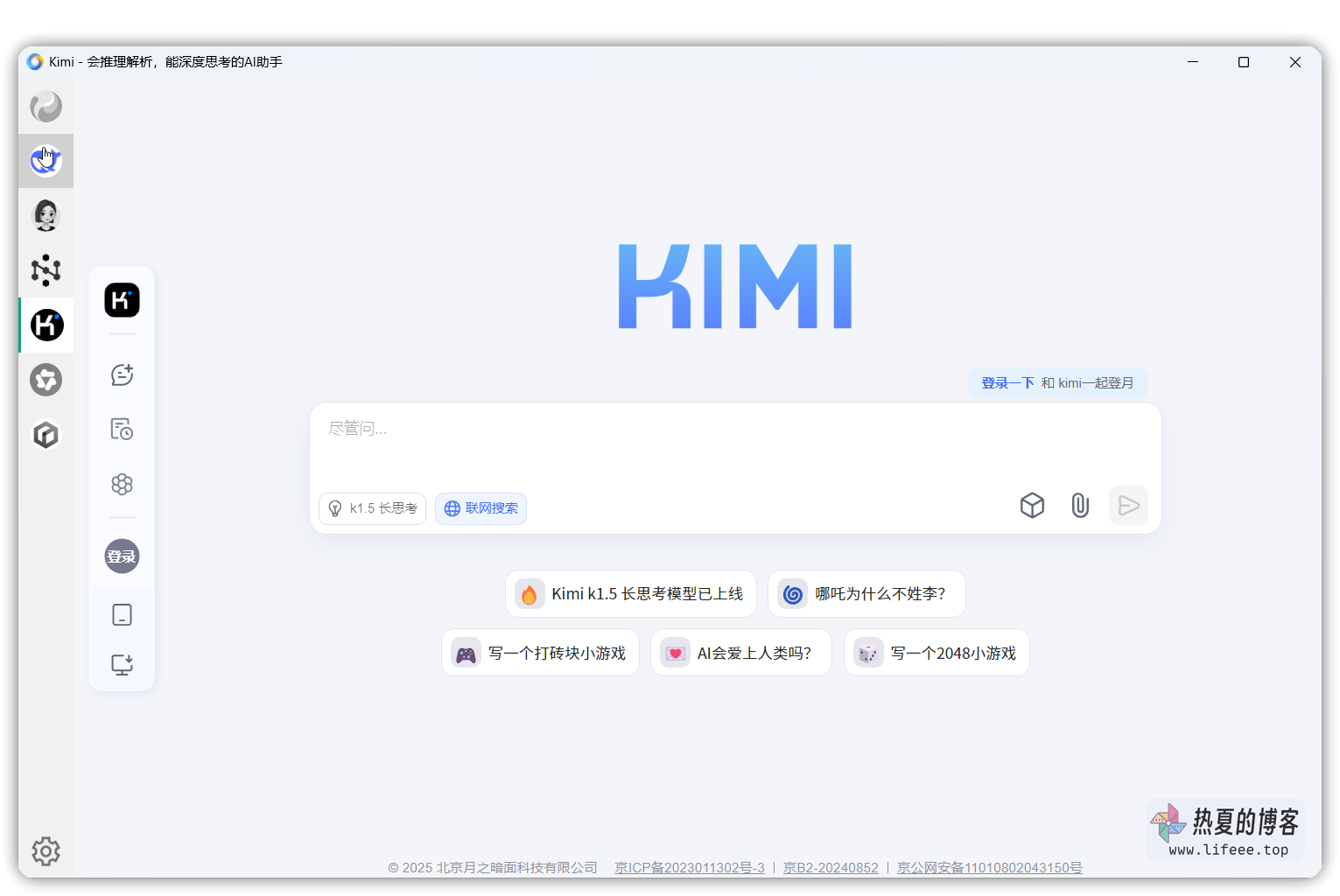Toggle k1.5 长思考 mode

tap(372, 508)
